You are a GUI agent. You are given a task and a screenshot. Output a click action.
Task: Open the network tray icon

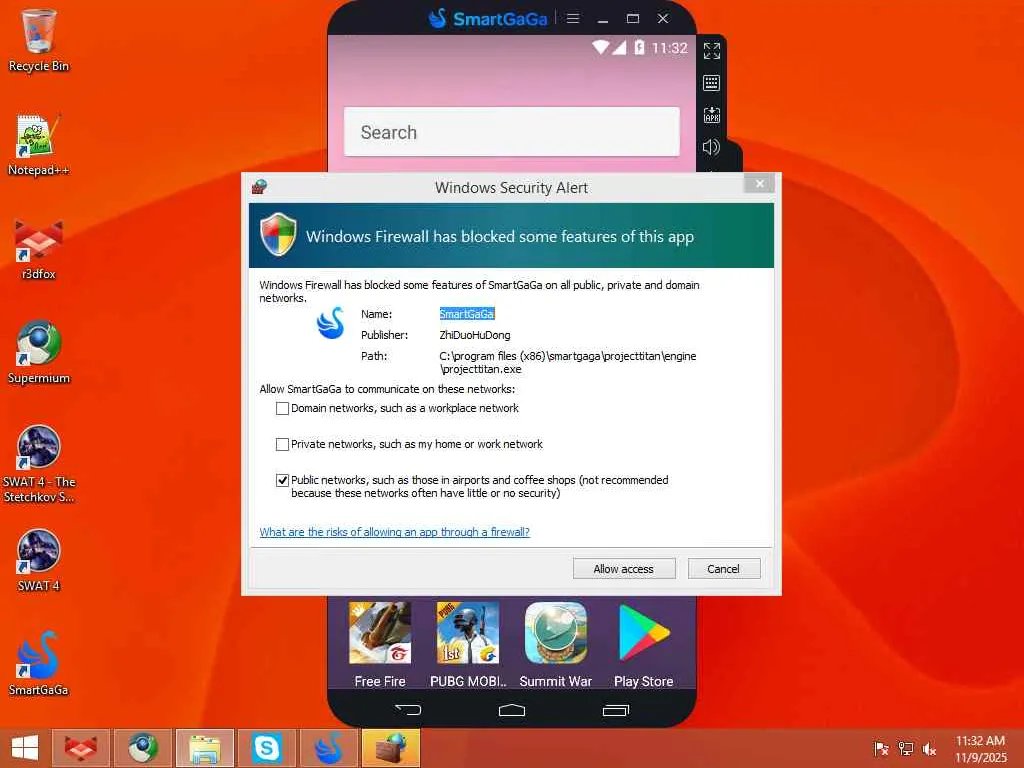tap(905, 748)
